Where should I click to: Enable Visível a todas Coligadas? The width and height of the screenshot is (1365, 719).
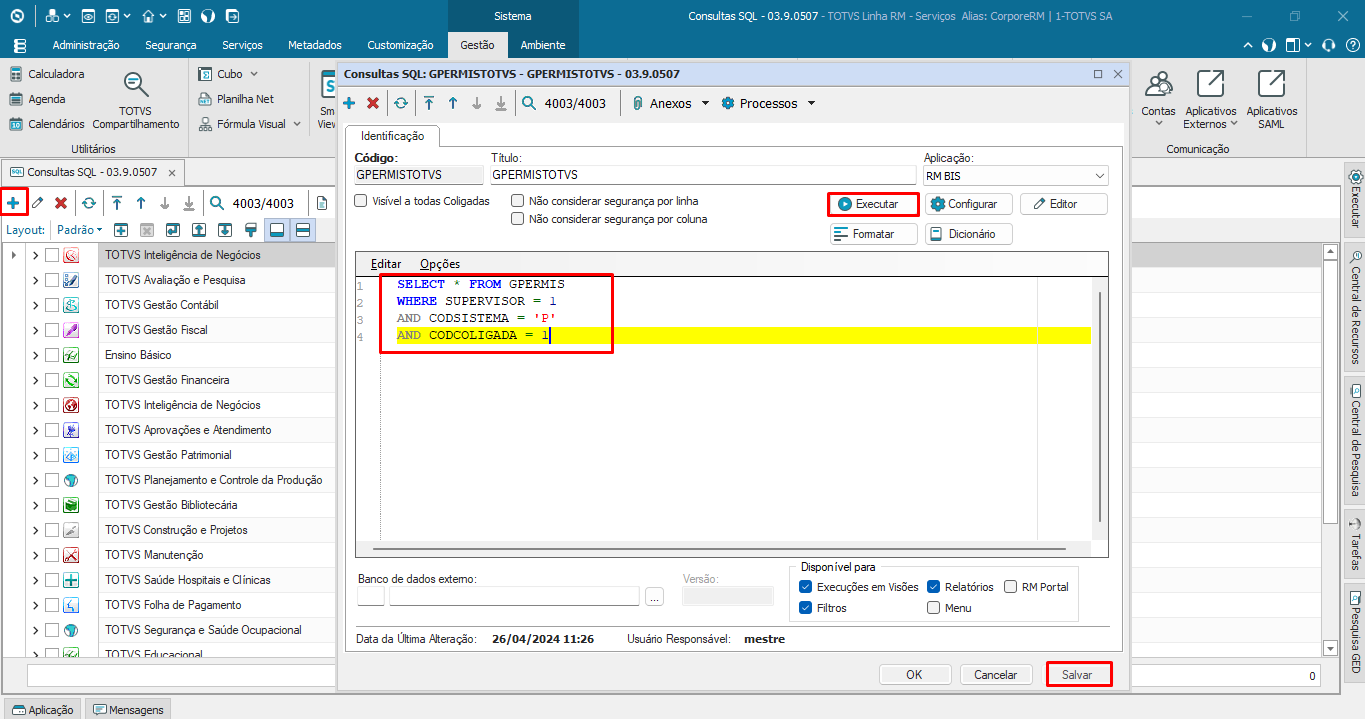coord(361,201)
